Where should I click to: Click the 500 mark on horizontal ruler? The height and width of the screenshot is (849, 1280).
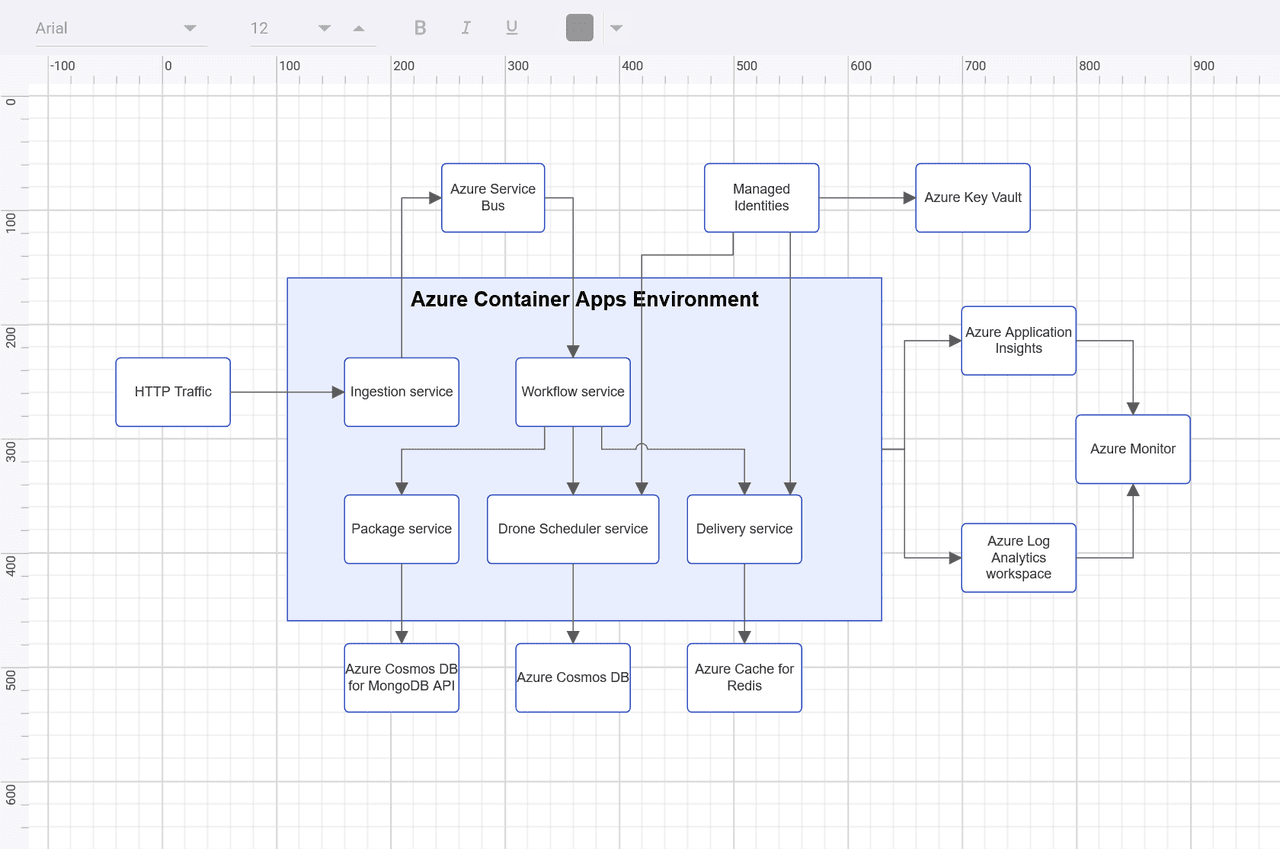click(x=747, y=66)
